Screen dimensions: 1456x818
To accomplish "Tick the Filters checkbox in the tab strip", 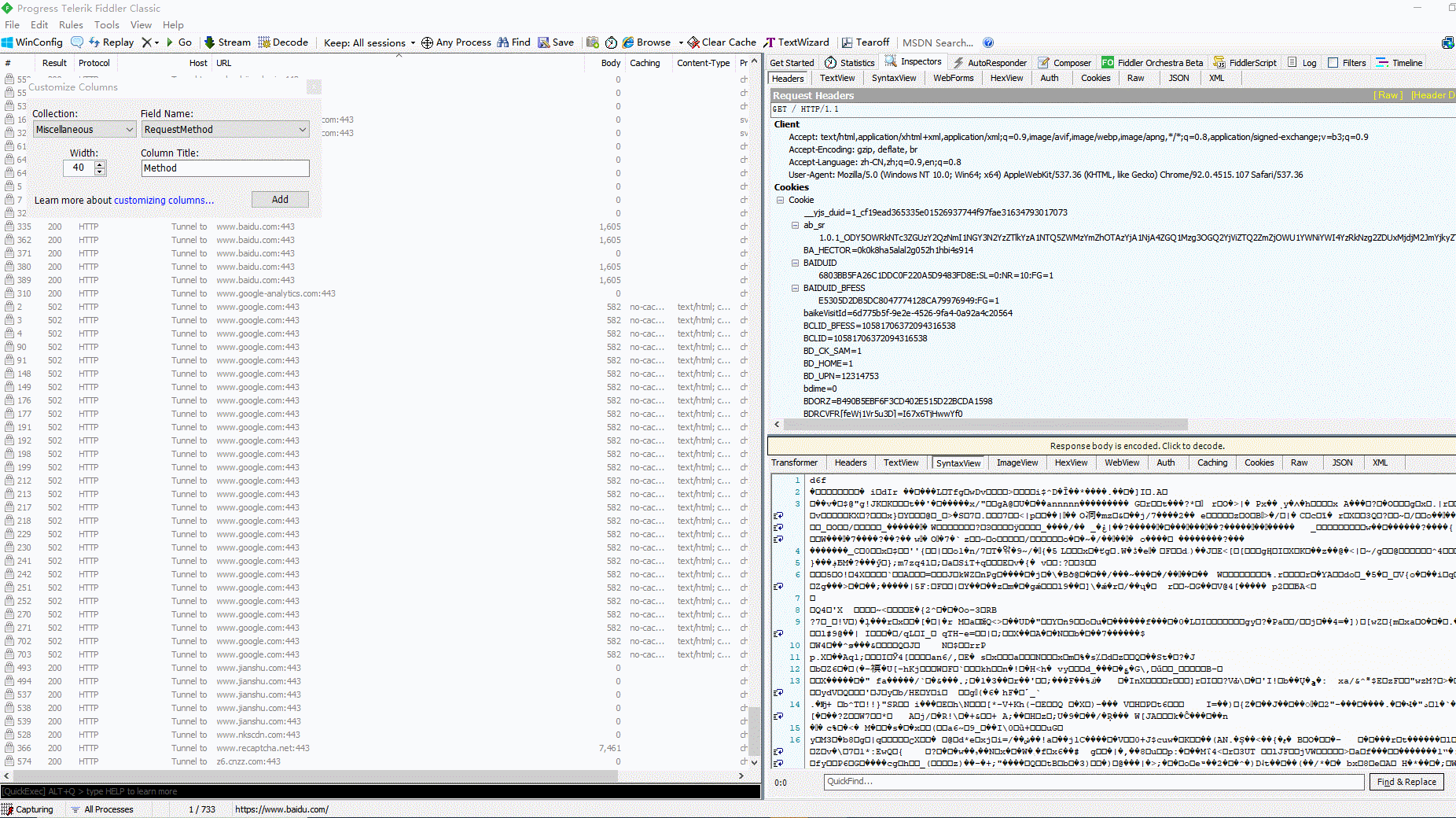I will 1333,63.
